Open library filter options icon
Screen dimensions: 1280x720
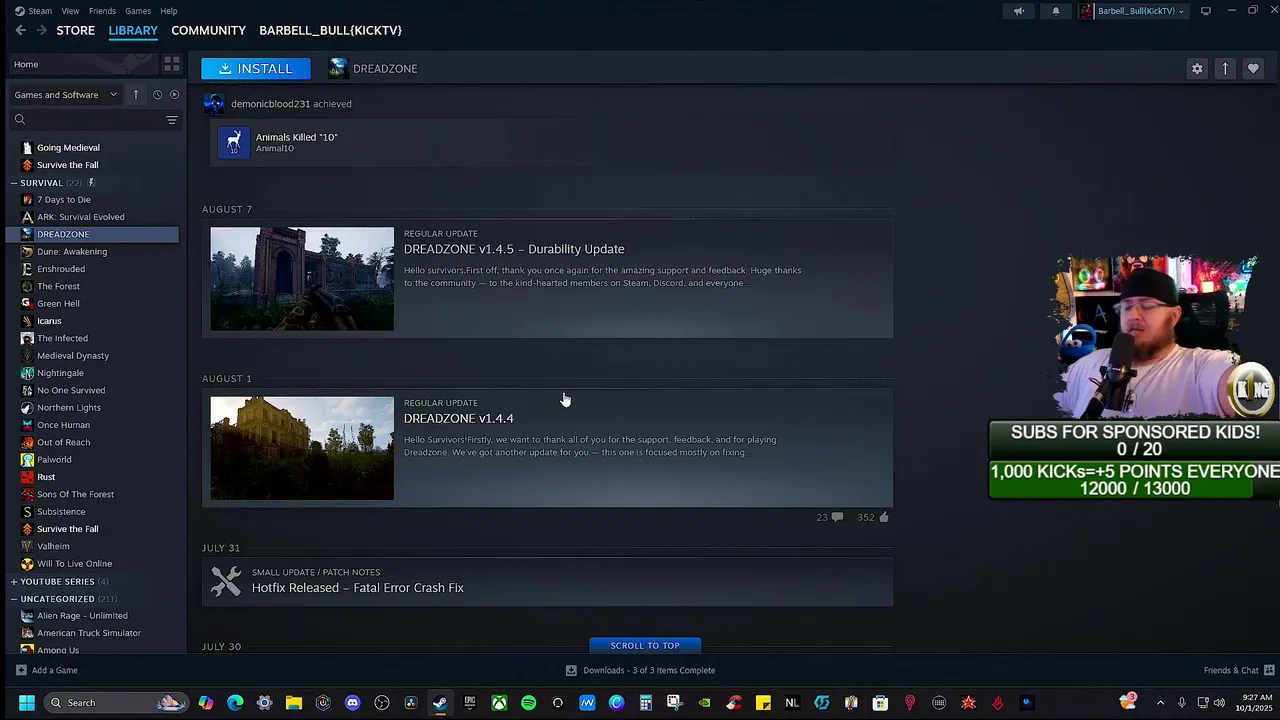click(x=172, y=120)
